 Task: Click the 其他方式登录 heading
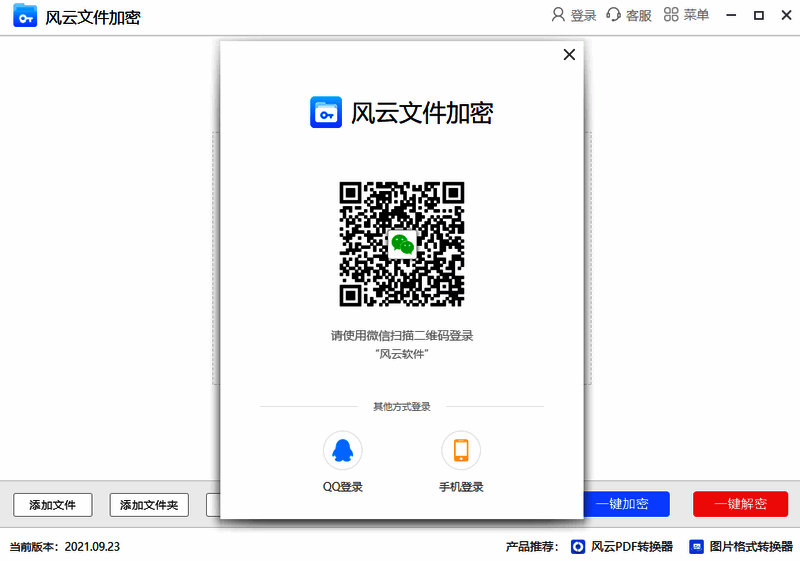(402, 406)
